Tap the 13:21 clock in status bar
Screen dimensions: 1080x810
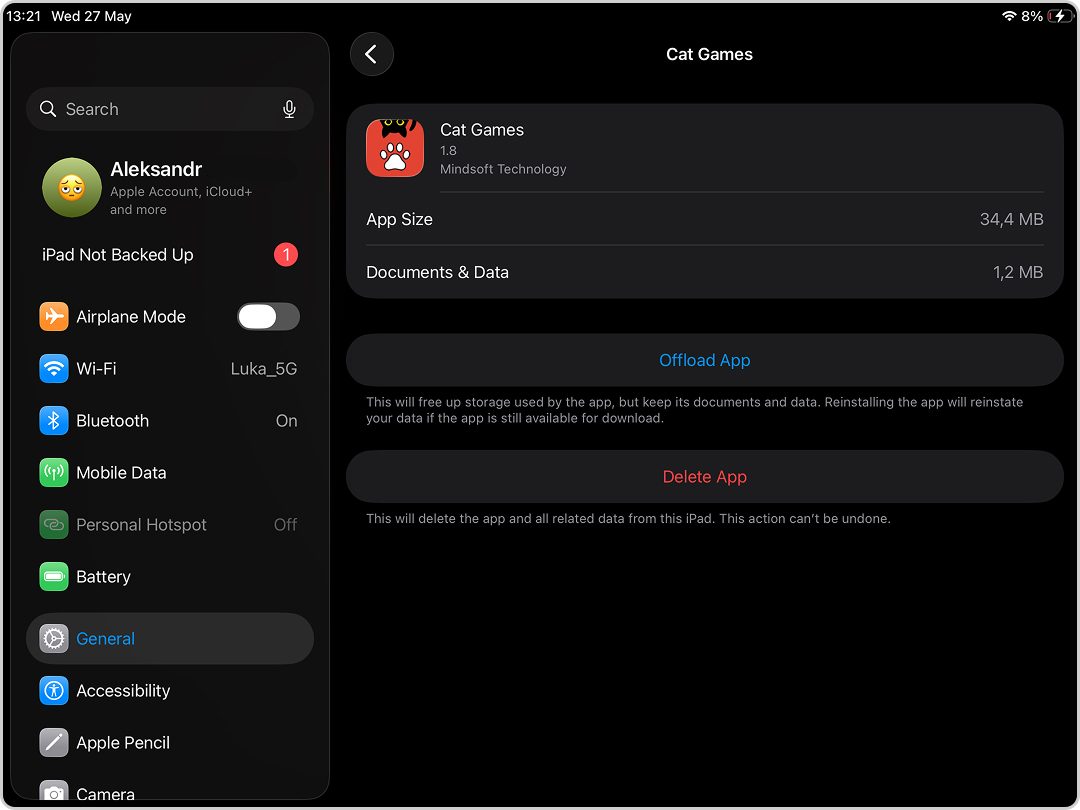(23, 16)
